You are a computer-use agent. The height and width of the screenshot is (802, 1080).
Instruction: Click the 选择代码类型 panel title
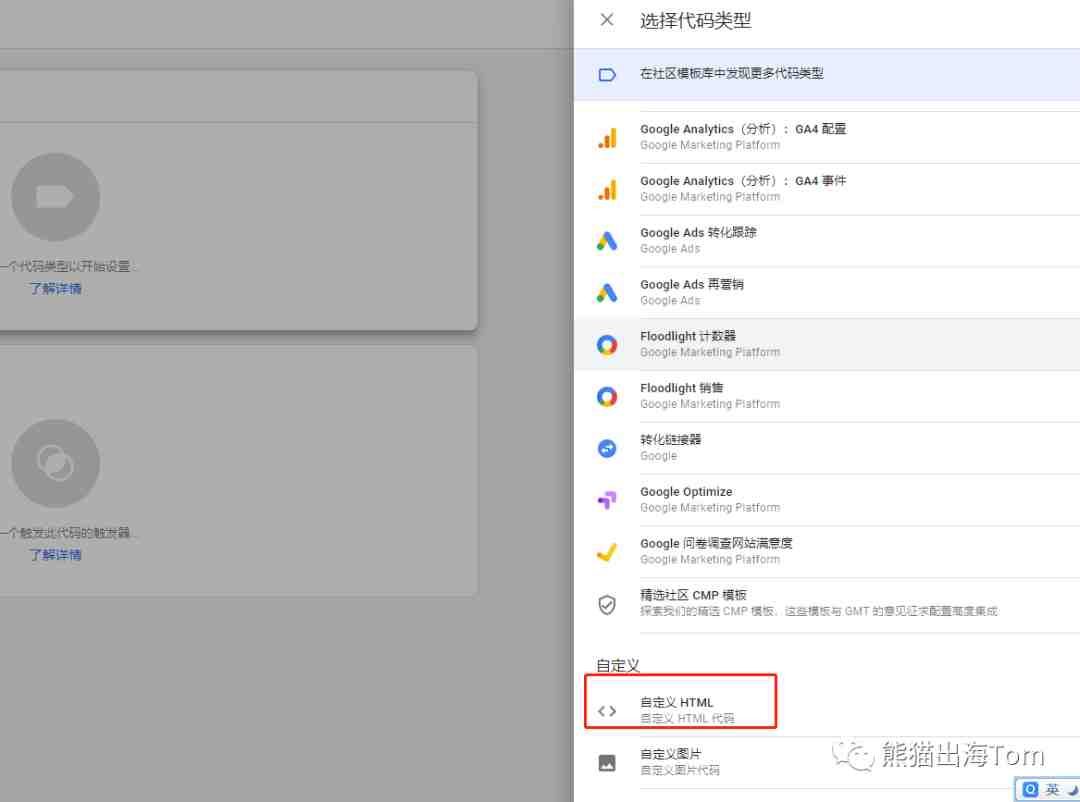(696, 21)
